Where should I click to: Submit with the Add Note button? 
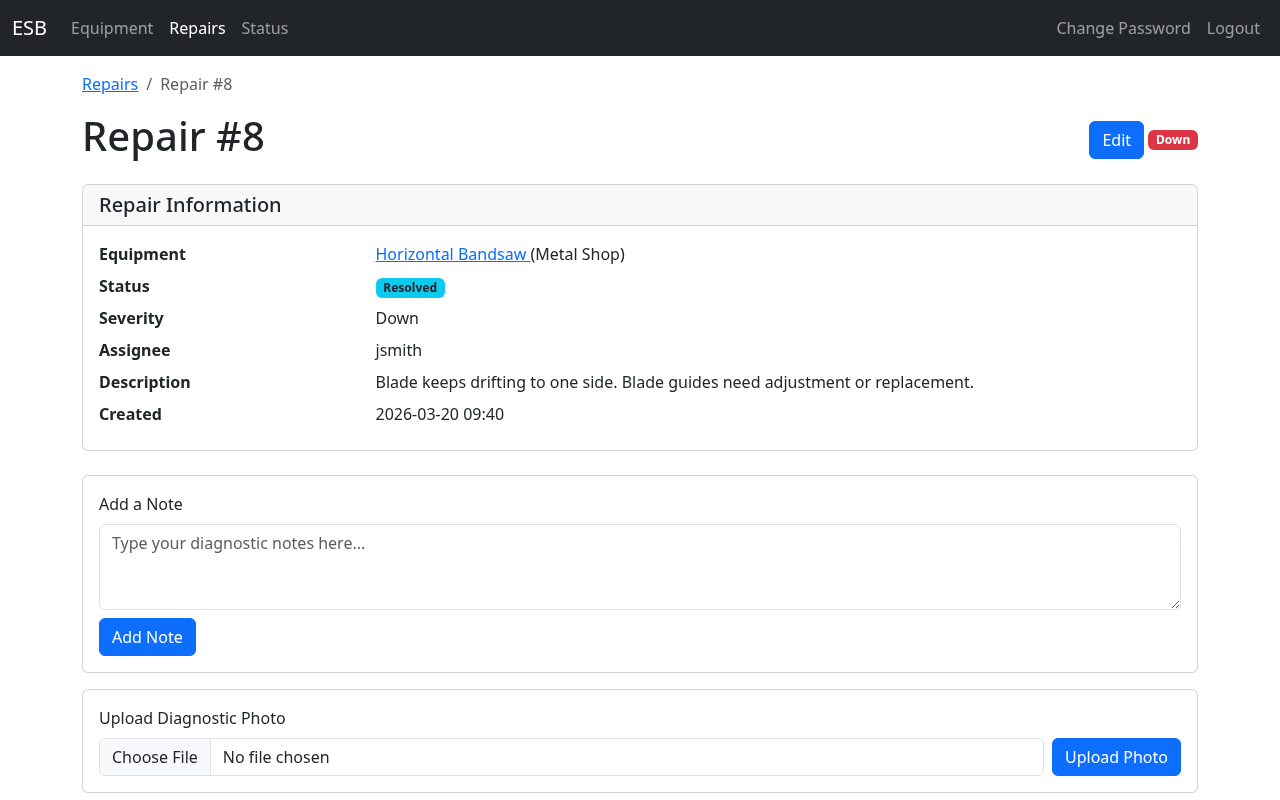pos(147,637)
